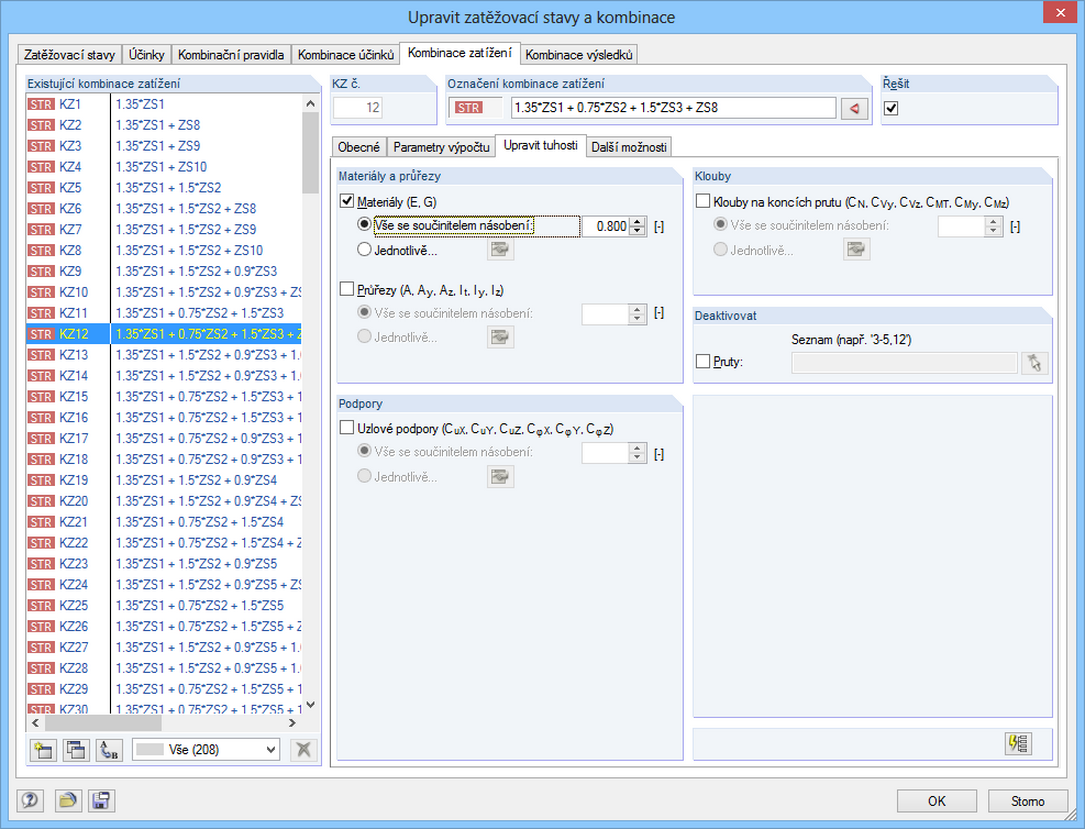
Task: Select row KZ23 '1.35*ZS1 + 1.5*ZS2 + 0.9*ZS5'
Action: [x=164, y=564]
